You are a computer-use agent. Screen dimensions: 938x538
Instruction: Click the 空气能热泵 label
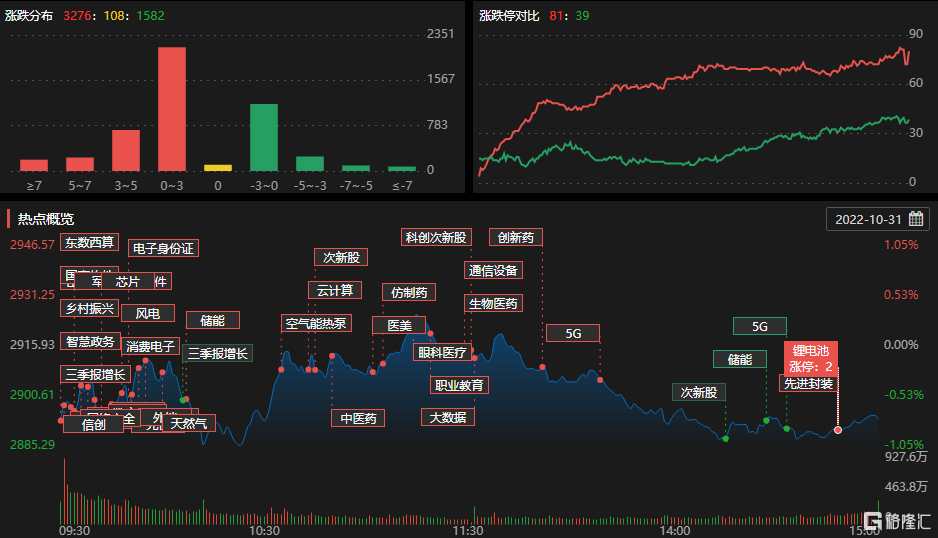coord(316,324)
